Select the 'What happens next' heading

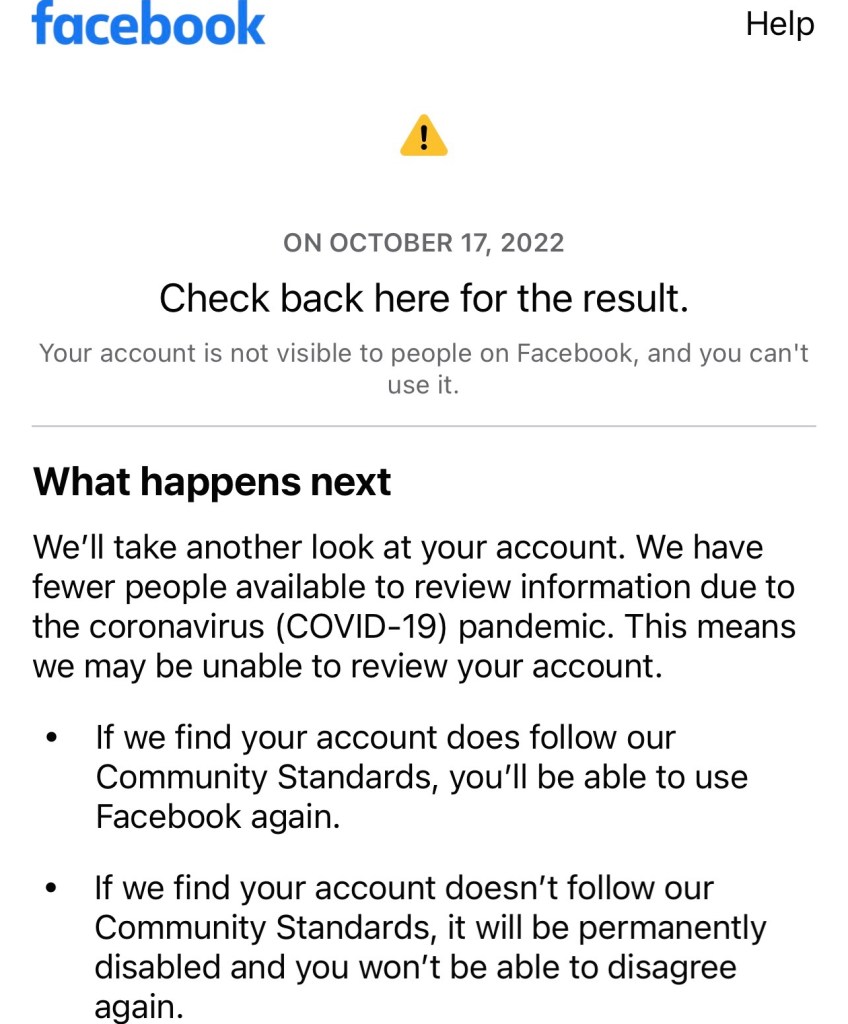(x=212, y=482)
